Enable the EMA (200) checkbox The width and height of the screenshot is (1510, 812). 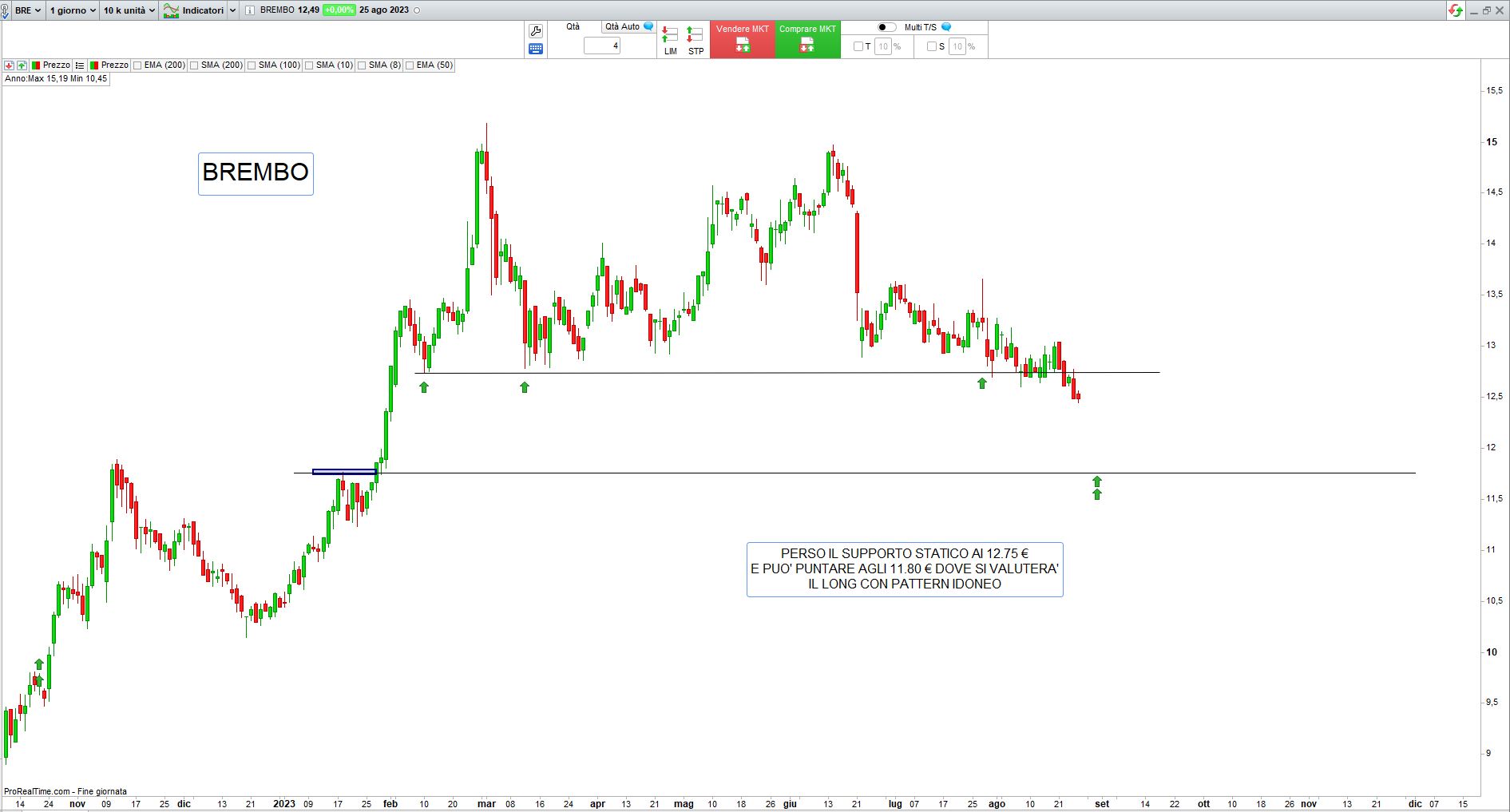(137, 65)
